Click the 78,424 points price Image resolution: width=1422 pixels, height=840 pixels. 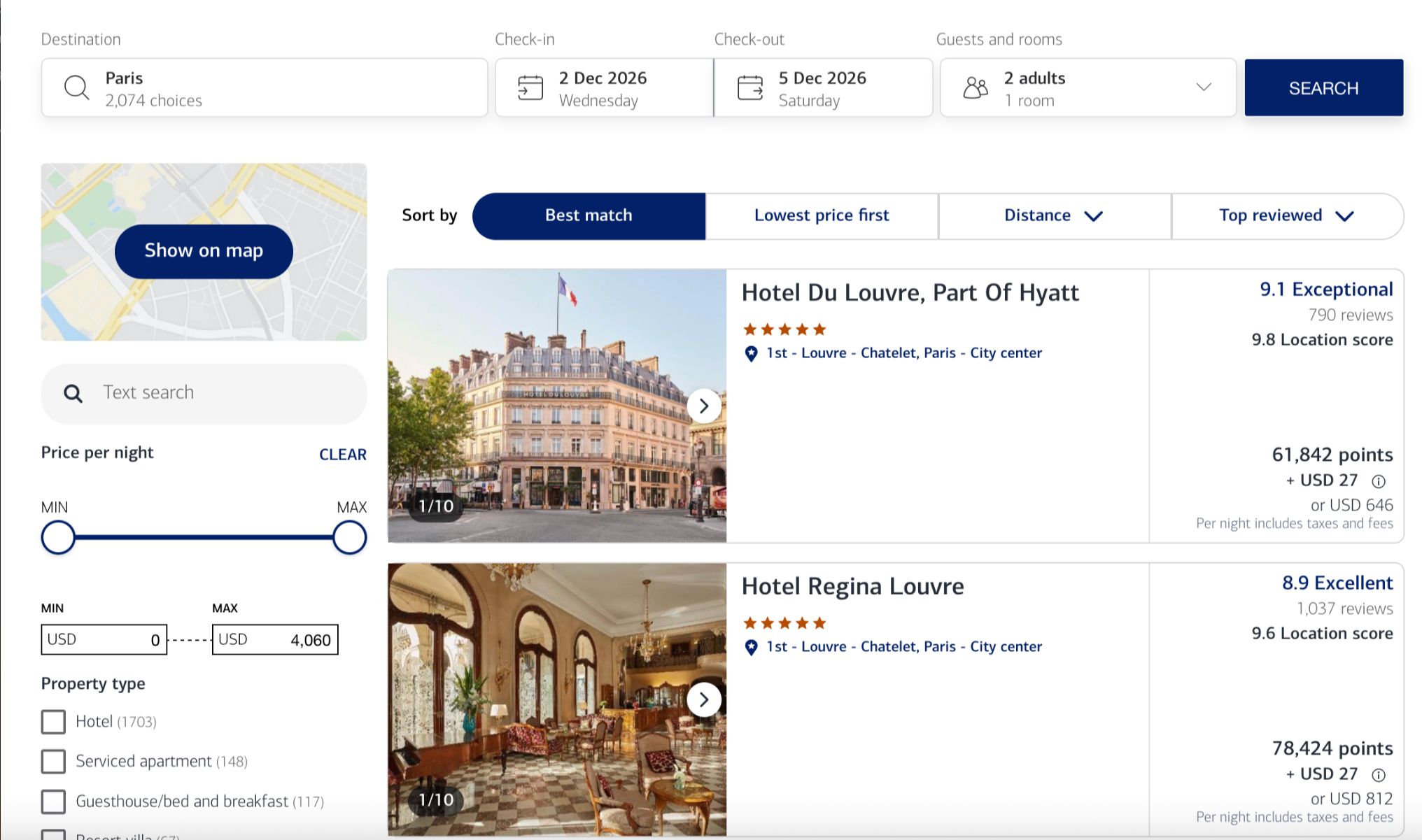pyautogui.click(x=1332, y=748)
